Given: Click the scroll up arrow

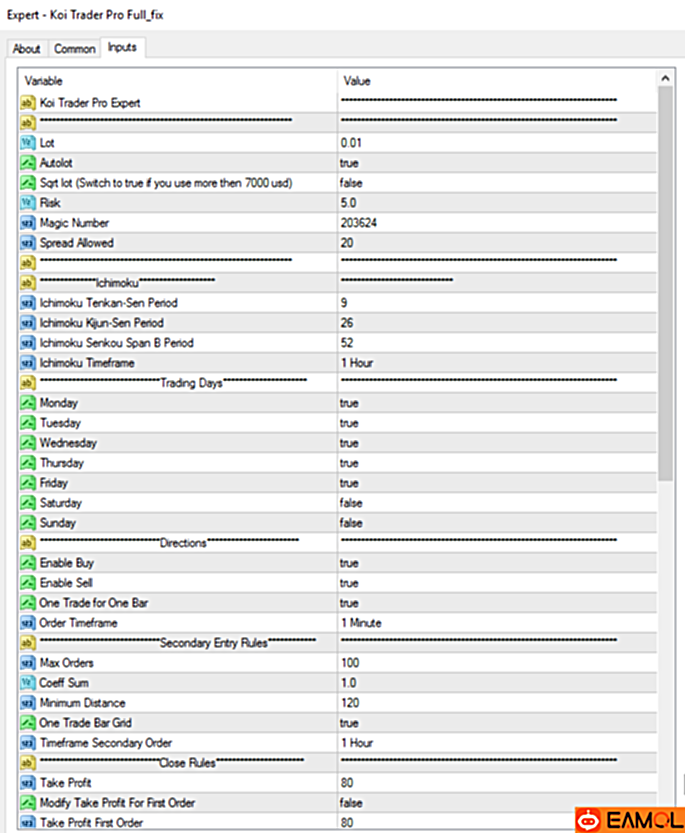Looking at the screenshot, I should [x=665, y=79].
